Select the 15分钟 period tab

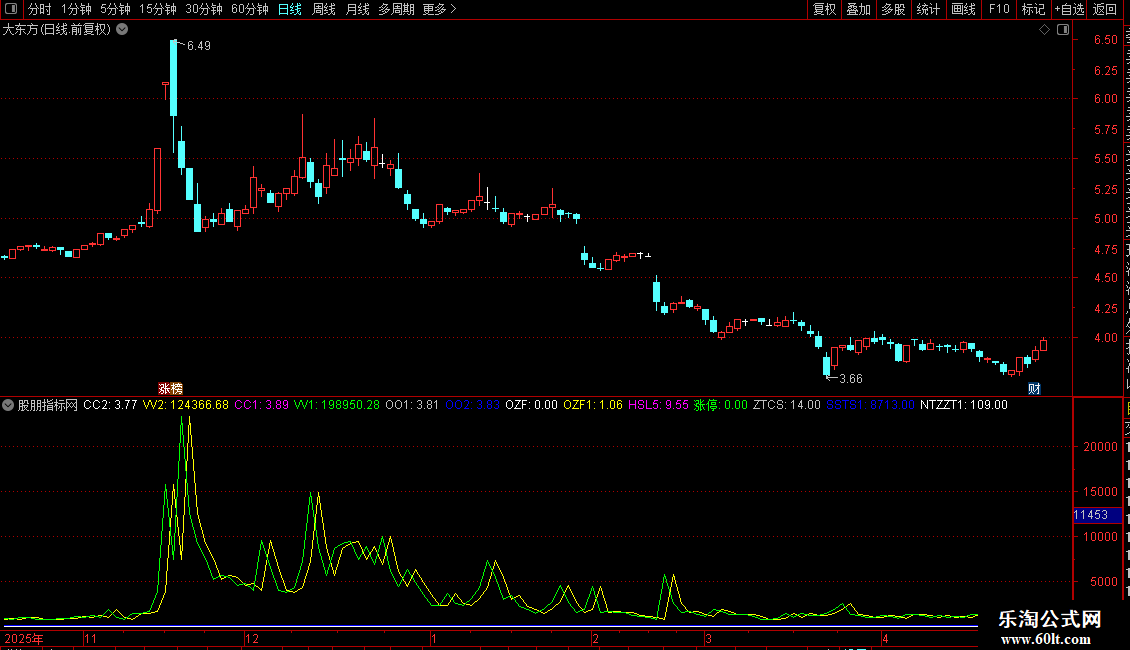[158, 9]
